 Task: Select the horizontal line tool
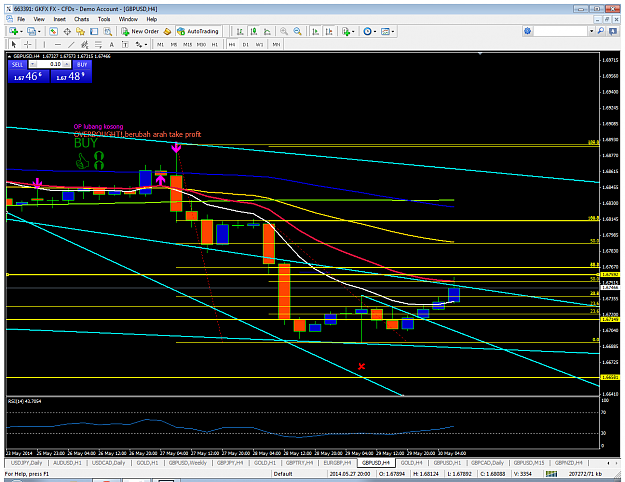coord(58,44)
